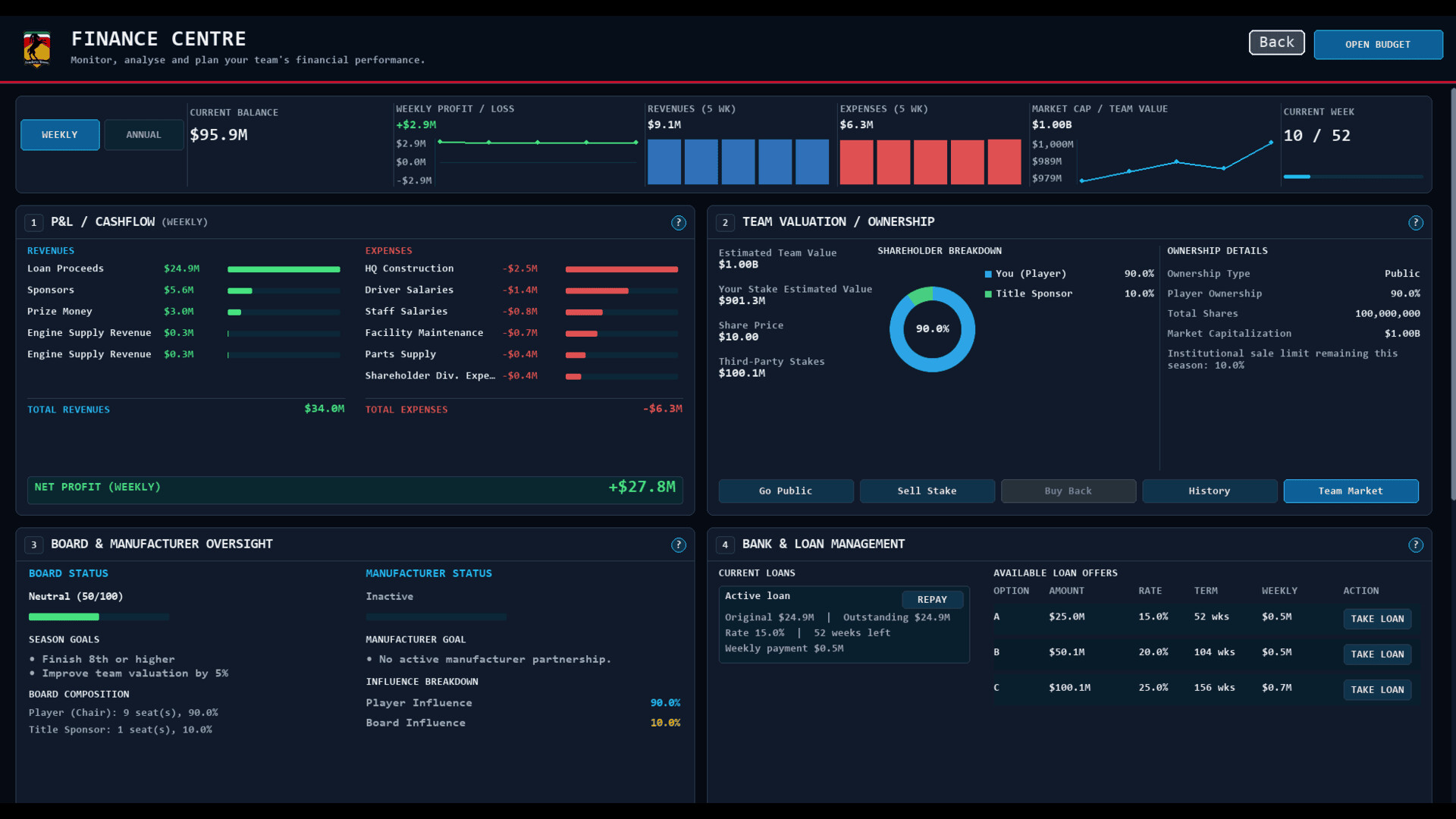Open the Team Market
This screenshot has height=819, width=1456.
click(x=1351, y=491)
